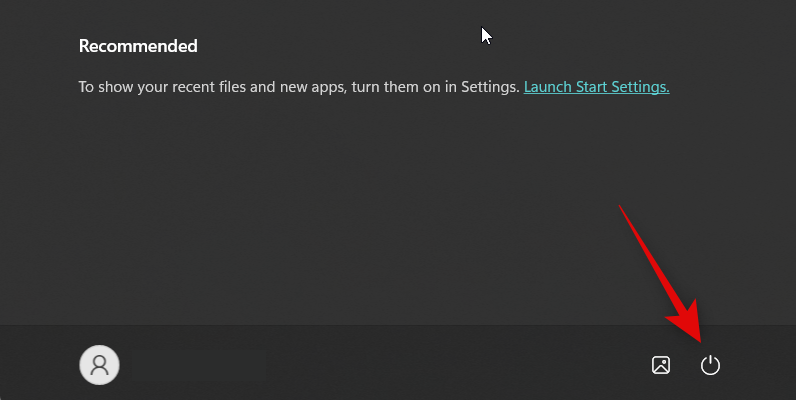Click the Recommended section heading

tap(138, 46)
